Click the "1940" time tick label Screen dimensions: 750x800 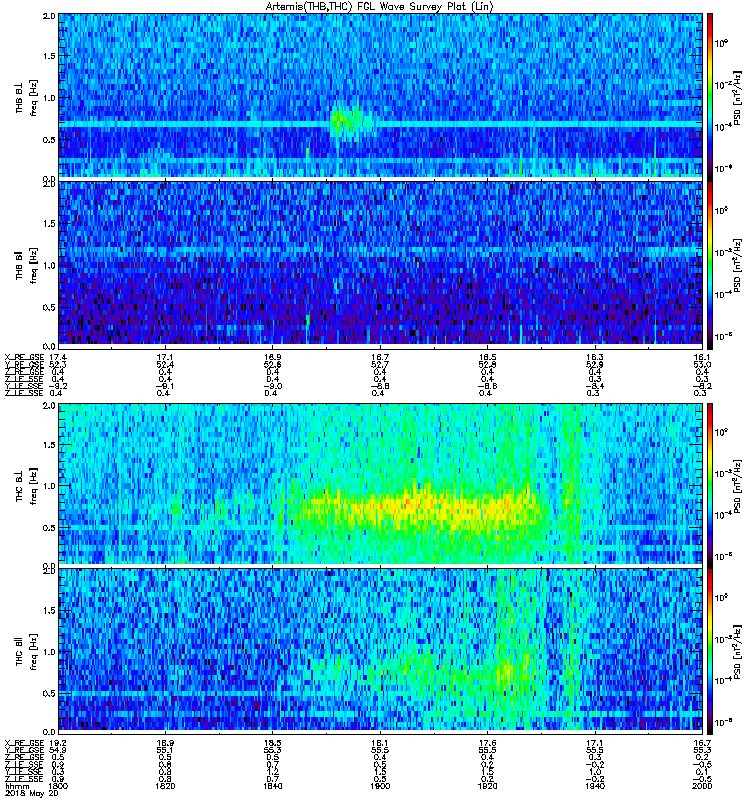[x=595, y=786]
